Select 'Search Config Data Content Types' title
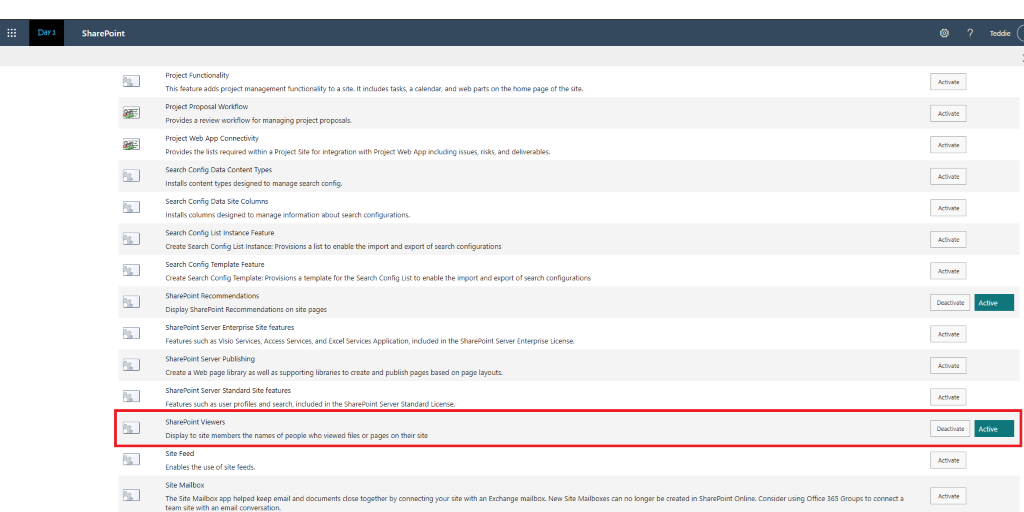This screenshot has width=1024, height=512. 219,170
